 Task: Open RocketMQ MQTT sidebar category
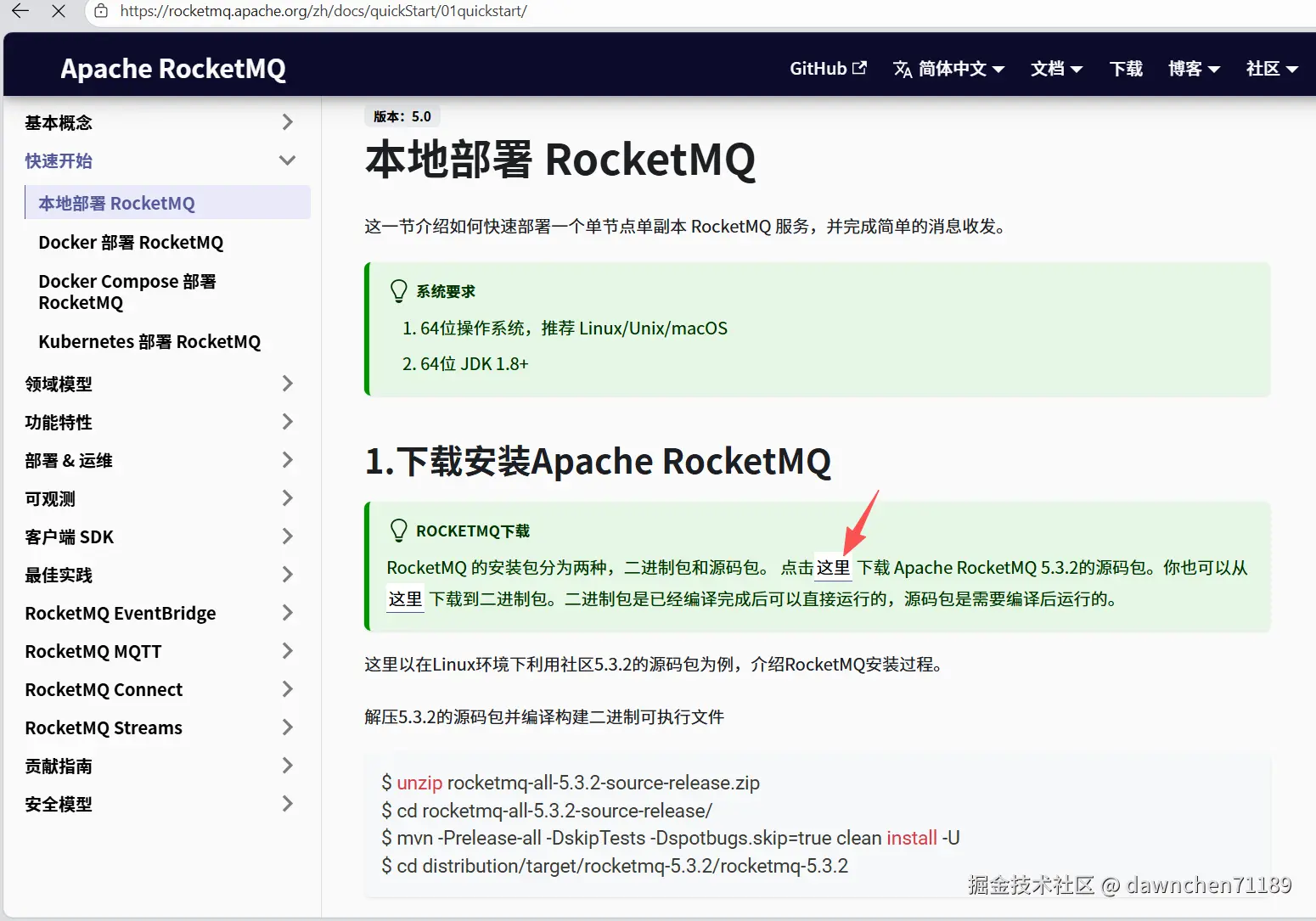tap(93, 651)
